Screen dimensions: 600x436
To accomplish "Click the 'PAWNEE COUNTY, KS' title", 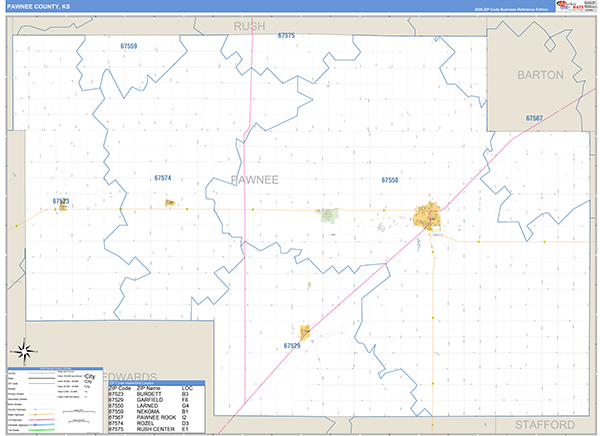I will (x=38, y=7).
